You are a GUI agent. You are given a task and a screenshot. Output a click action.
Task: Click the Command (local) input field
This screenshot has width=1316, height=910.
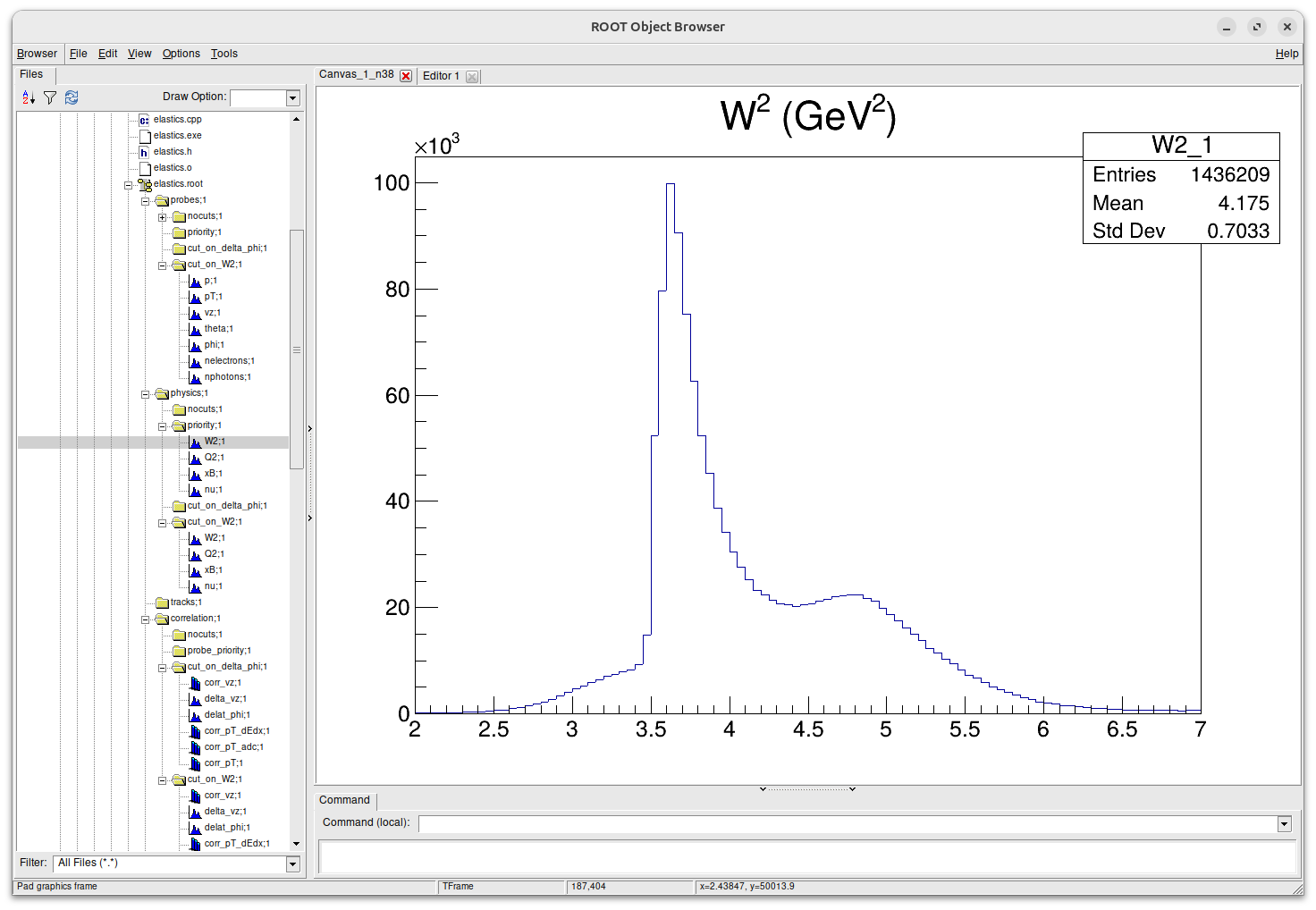point(848,824)
